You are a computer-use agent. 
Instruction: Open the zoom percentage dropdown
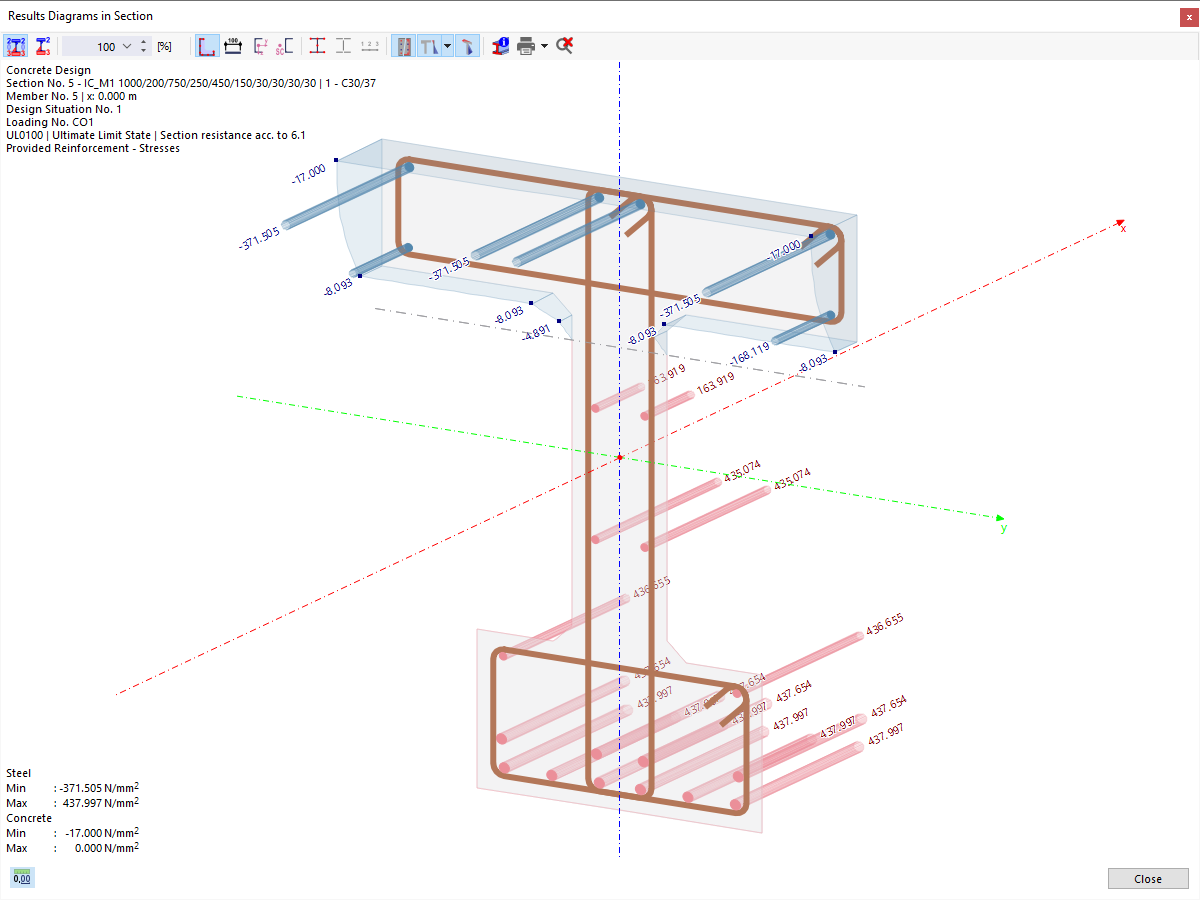[126, 46]
